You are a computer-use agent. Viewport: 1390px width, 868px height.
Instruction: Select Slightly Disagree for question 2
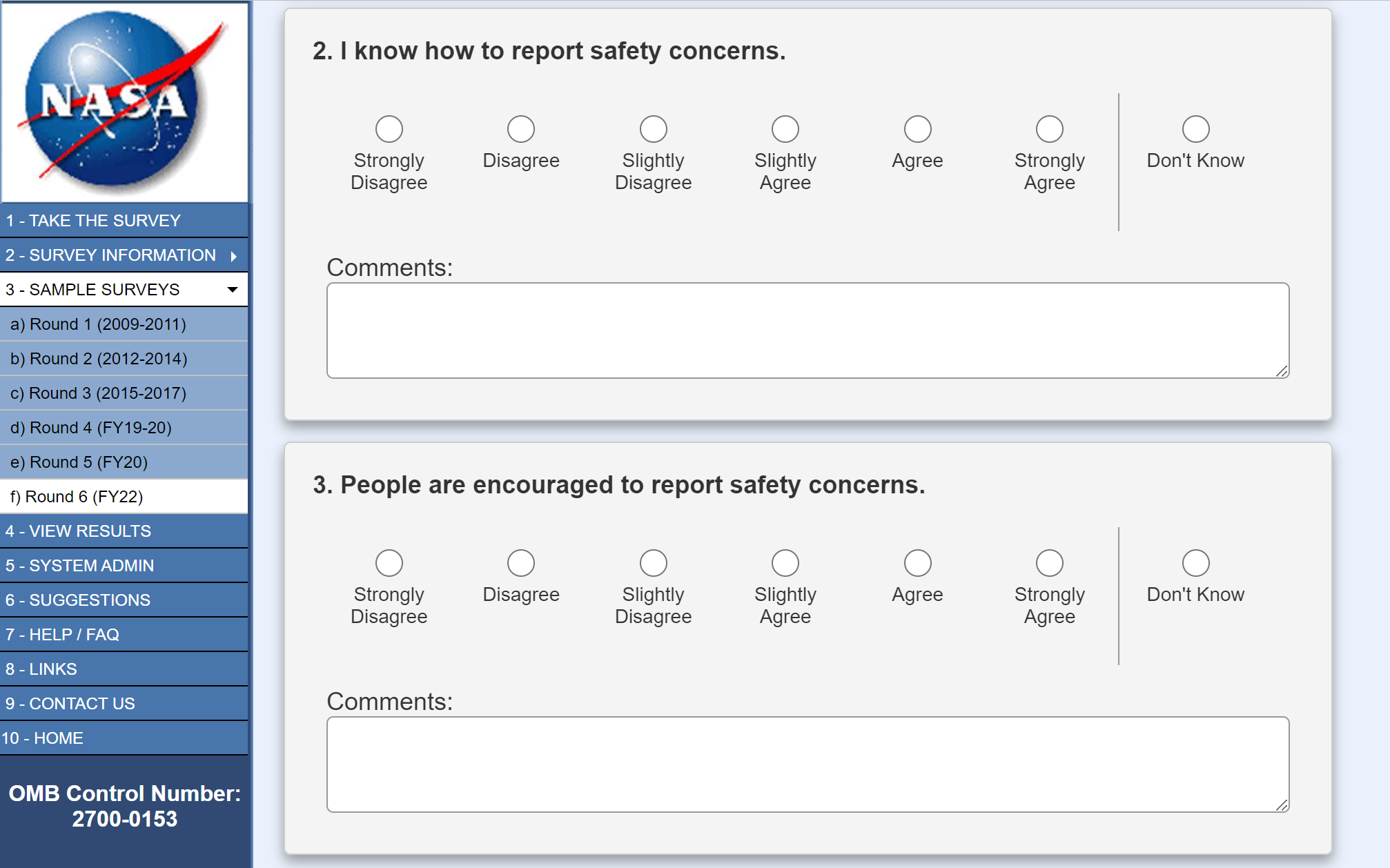[x=653, y=129]
